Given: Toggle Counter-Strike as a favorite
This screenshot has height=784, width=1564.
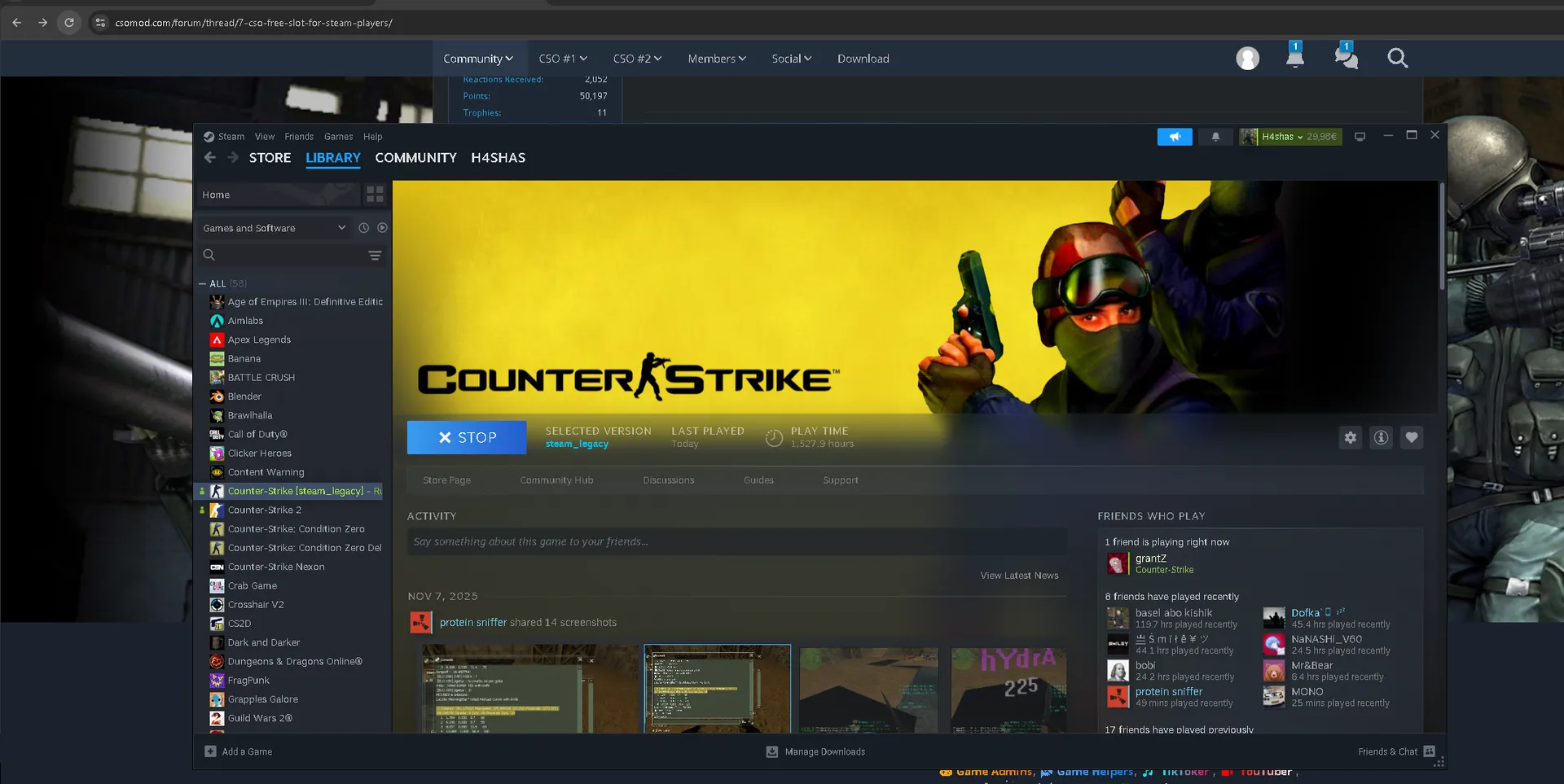Looking at the screenshot, I should coord(1412,438).
